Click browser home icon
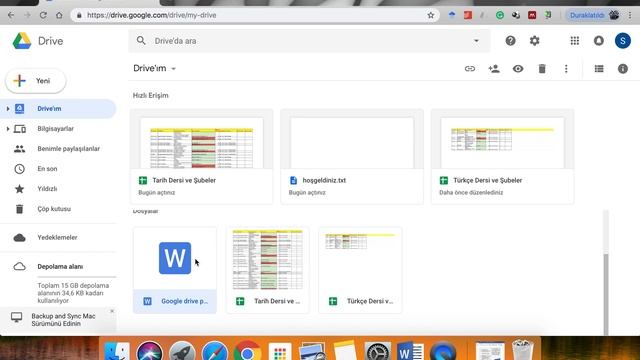This screenshot has height=360, width=640. [x=59, y=15]
